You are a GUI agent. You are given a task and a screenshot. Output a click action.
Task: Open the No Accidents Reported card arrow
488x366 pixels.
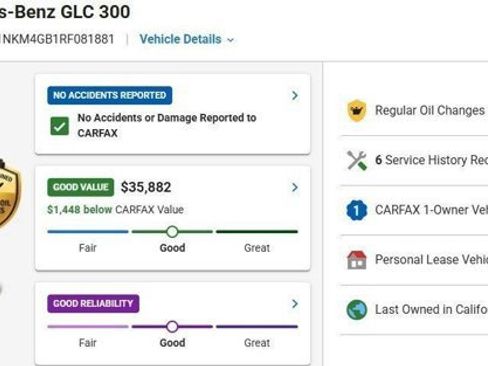coord(295,96)
